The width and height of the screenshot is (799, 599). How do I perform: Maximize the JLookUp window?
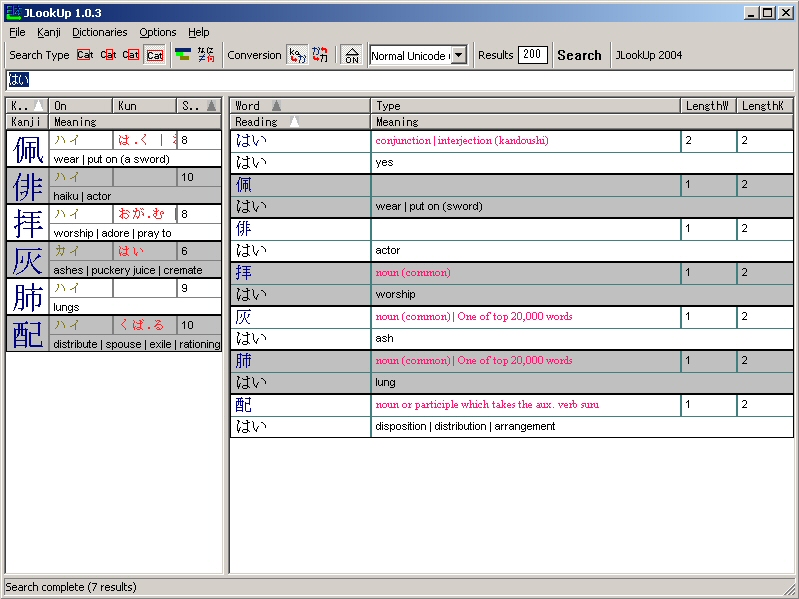click(767, 12)
